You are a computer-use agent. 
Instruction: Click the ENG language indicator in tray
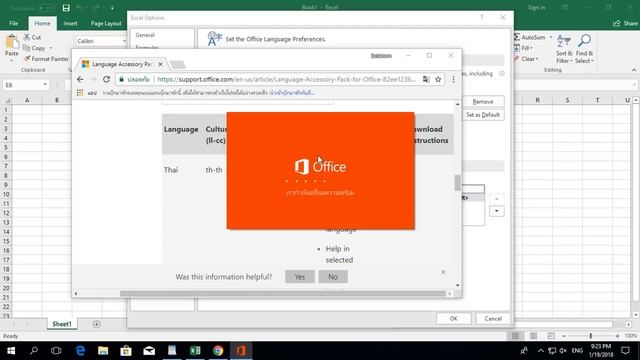(577, 350)
